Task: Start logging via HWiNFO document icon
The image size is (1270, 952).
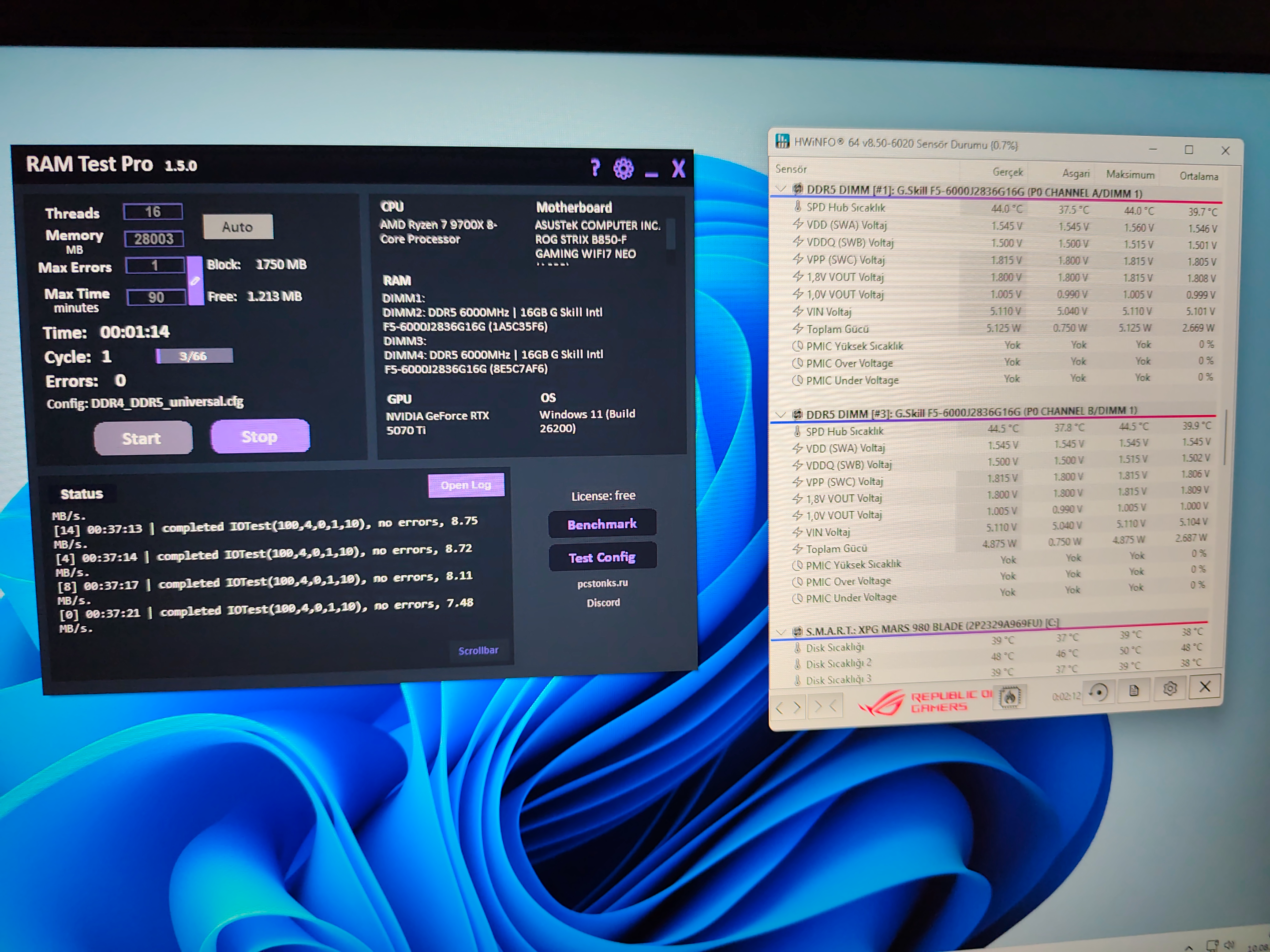Action: (1134, 690)
